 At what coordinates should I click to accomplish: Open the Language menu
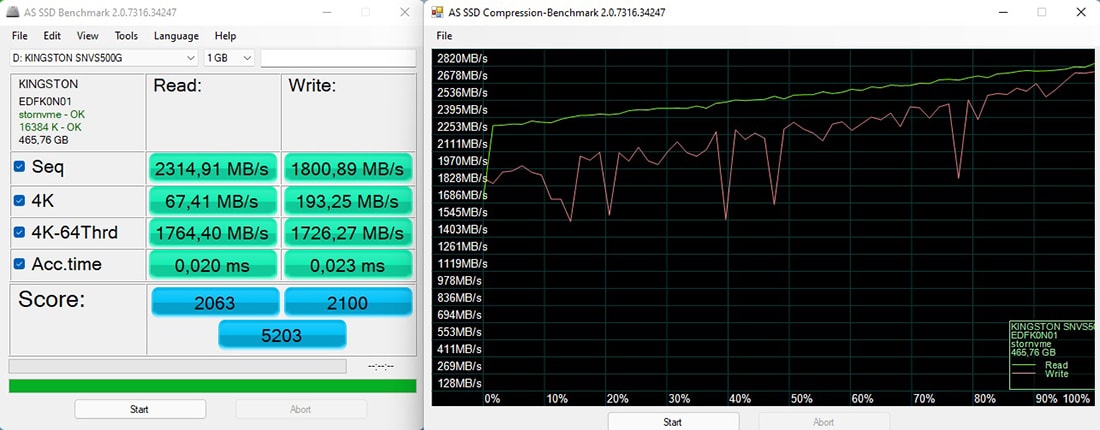(176, 36)
